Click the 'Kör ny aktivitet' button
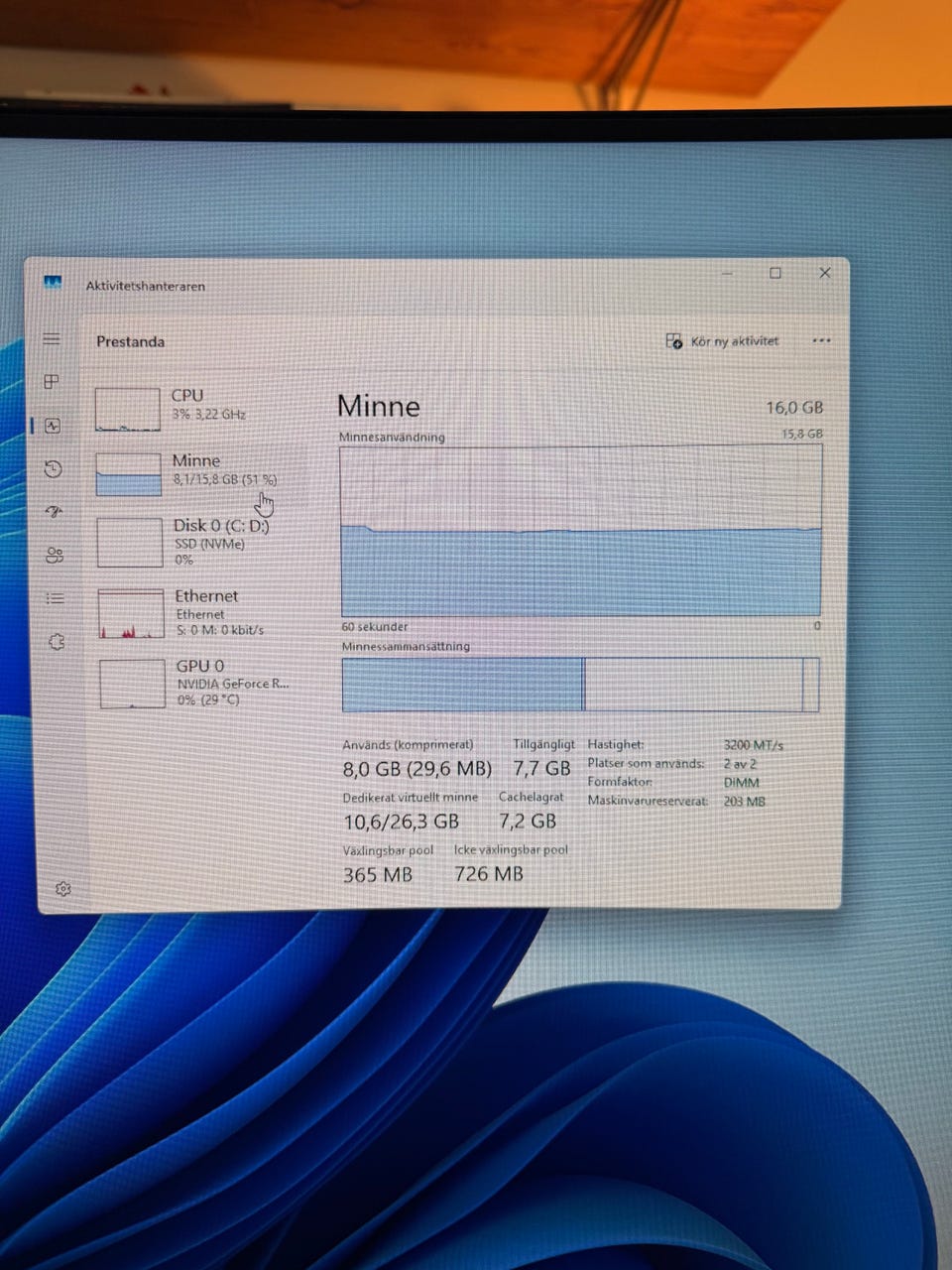The height and width of the screenshot is (1270, 952). click(722, 341)
